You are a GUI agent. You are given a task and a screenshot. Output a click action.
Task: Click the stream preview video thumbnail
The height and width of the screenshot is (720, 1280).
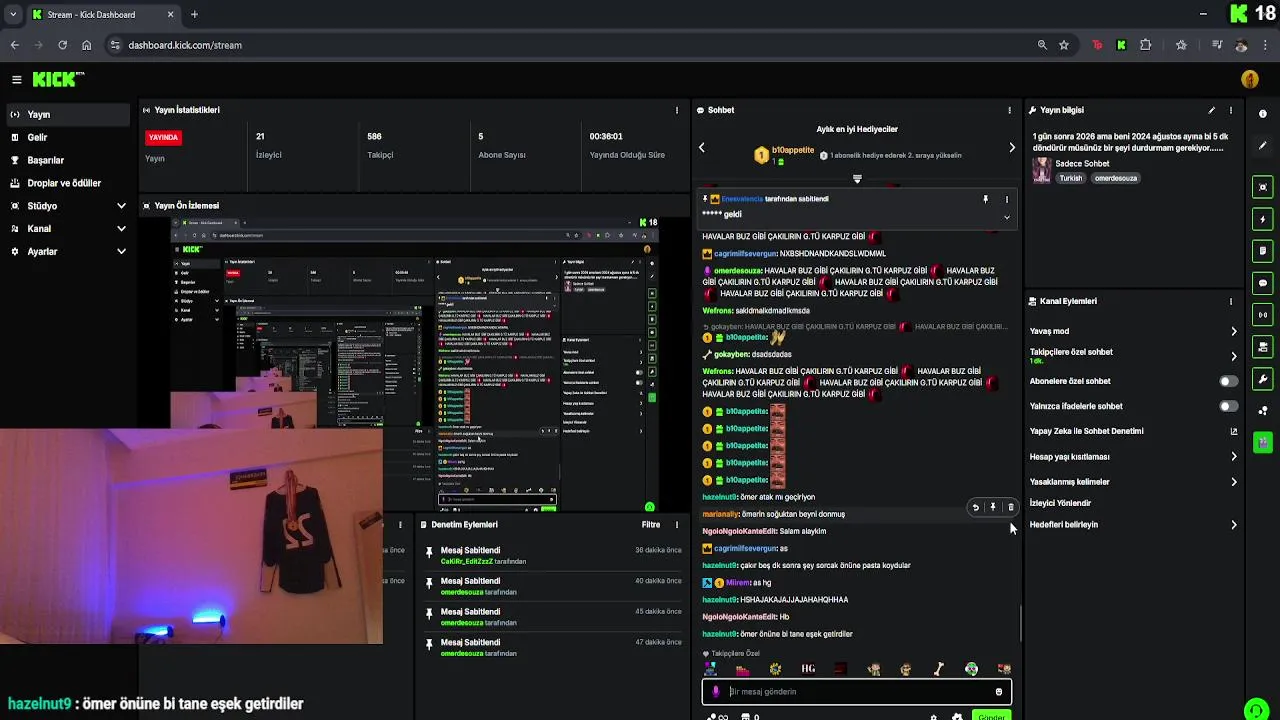[414, 366]
